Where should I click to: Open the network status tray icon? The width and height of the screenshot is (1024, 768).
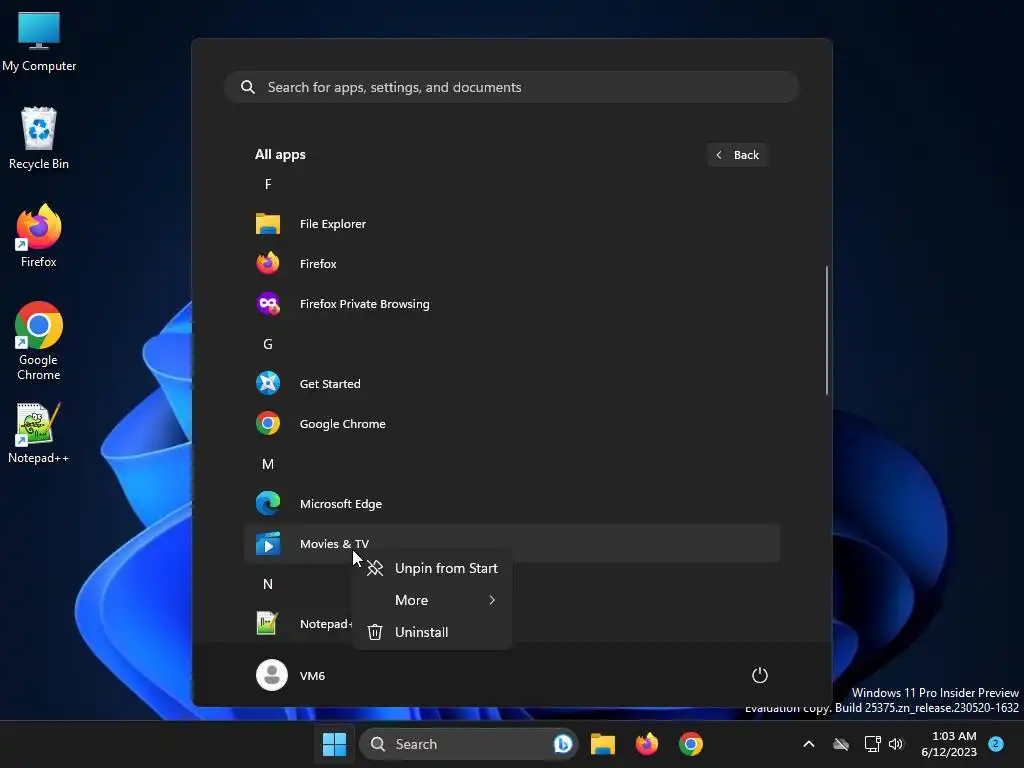click(872, 744)
